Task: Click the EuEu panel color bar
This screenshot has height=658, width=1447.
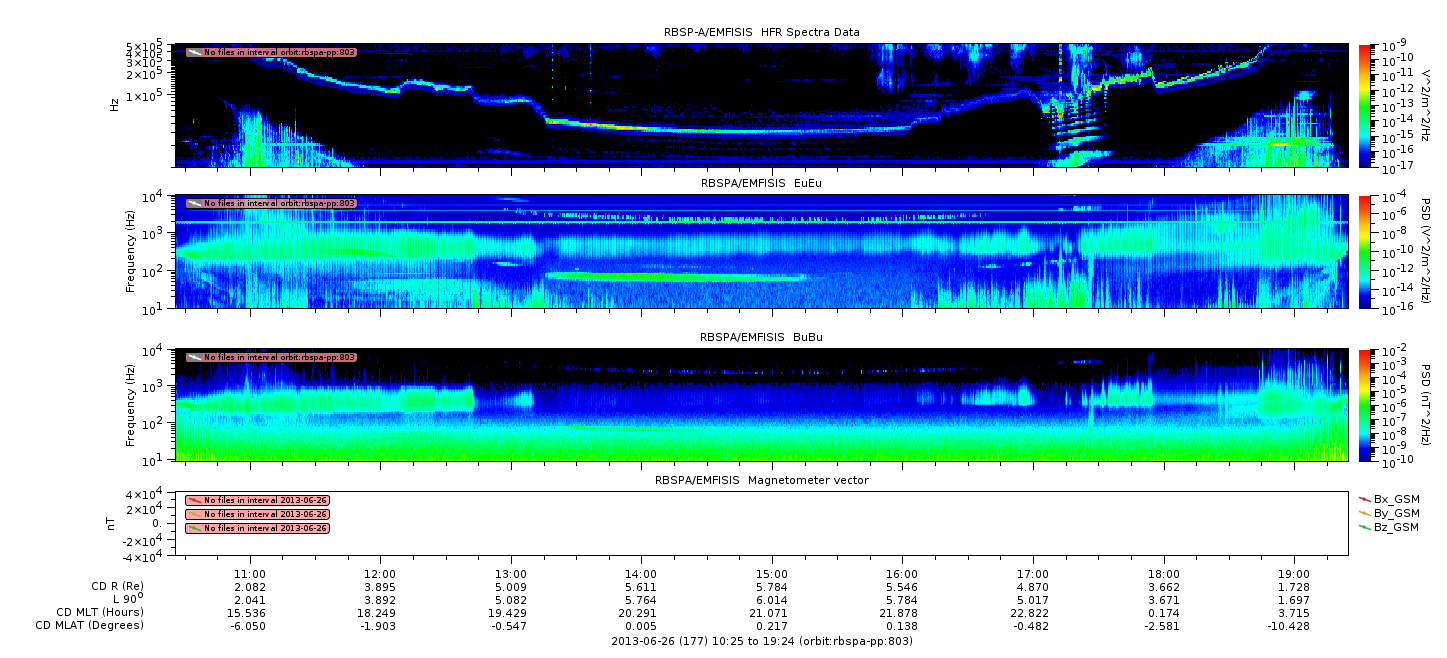Action: [x=1365, y=251]
